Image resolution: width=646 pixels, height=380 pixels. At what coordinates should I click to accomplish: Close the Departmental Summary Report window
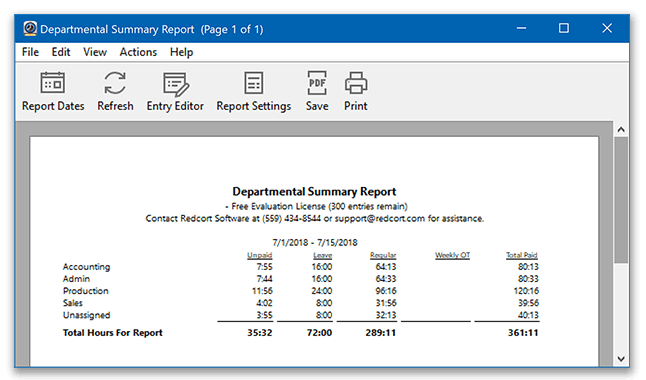point(607,28)
